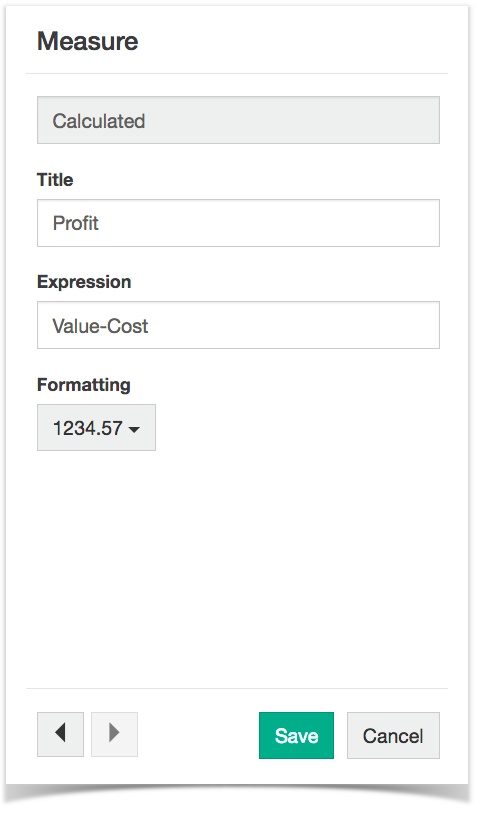
Task: Focus the Expression input field
Action: (238, 325)
